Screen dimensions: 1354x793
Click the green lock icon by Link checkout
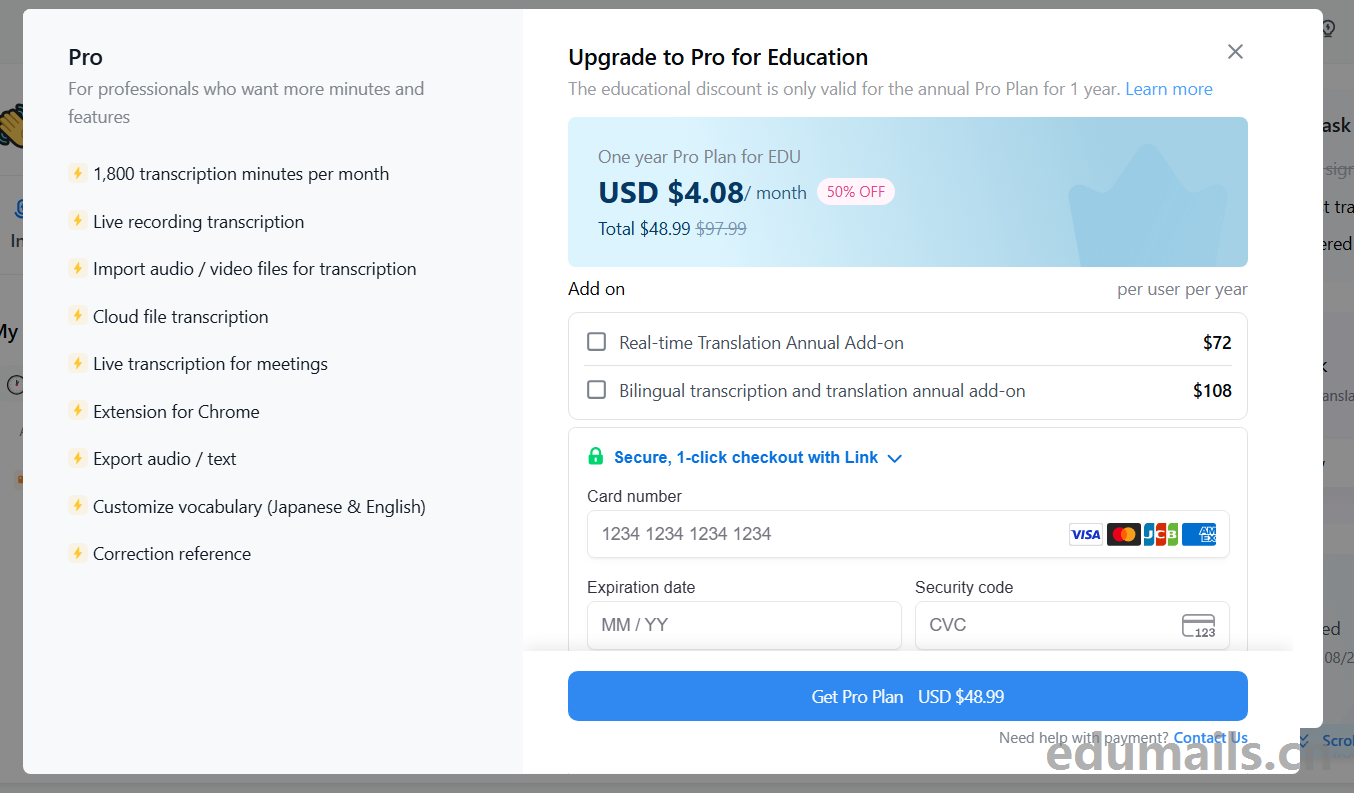point(596,457)
